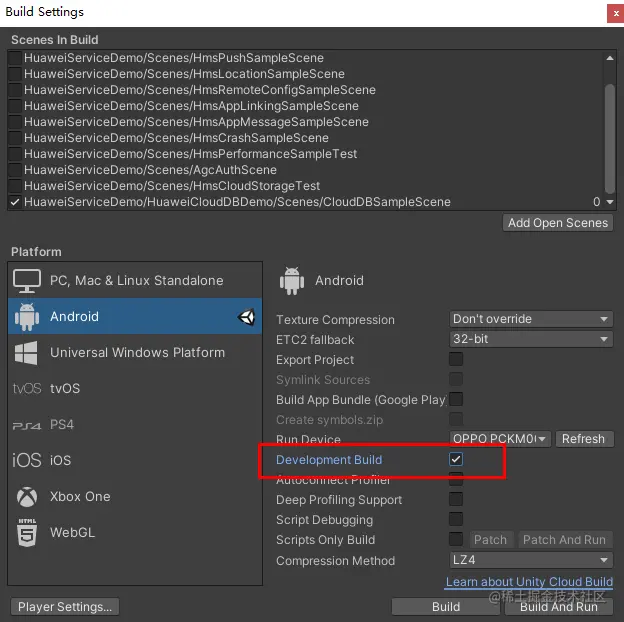The height and width of the screenshot is (622, 624).
Task: Click Refresh next to Run Device
Action: [x=583, y=439]
